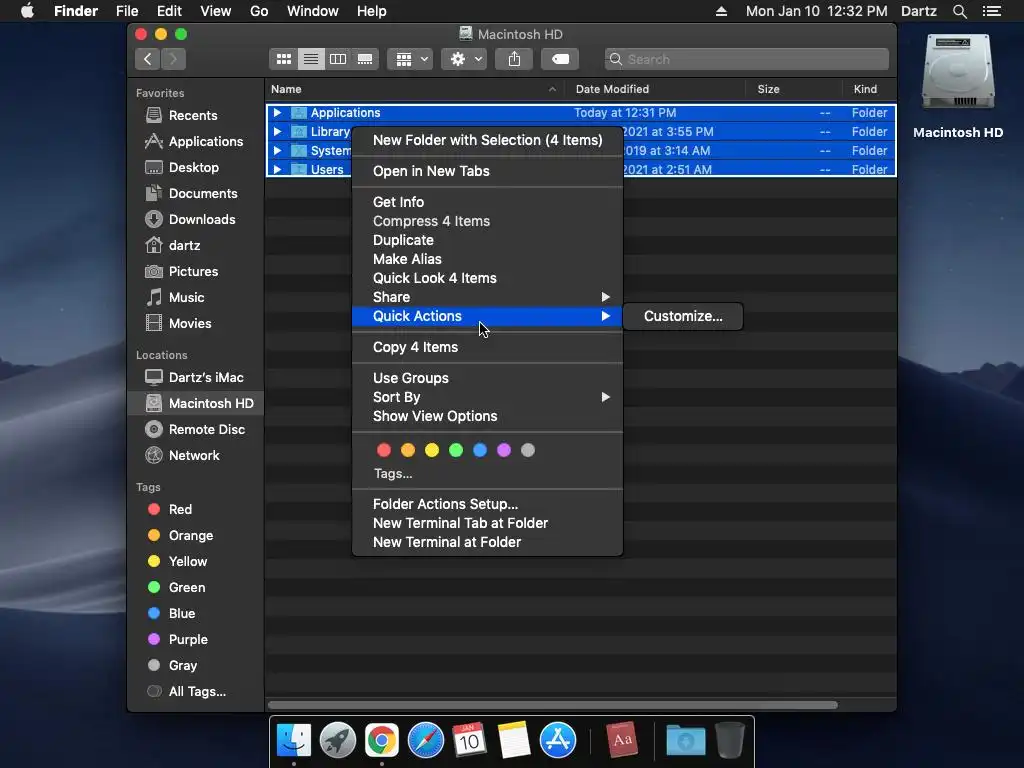Expand the Users folder disclosure triangle

(x=277, y=170)
